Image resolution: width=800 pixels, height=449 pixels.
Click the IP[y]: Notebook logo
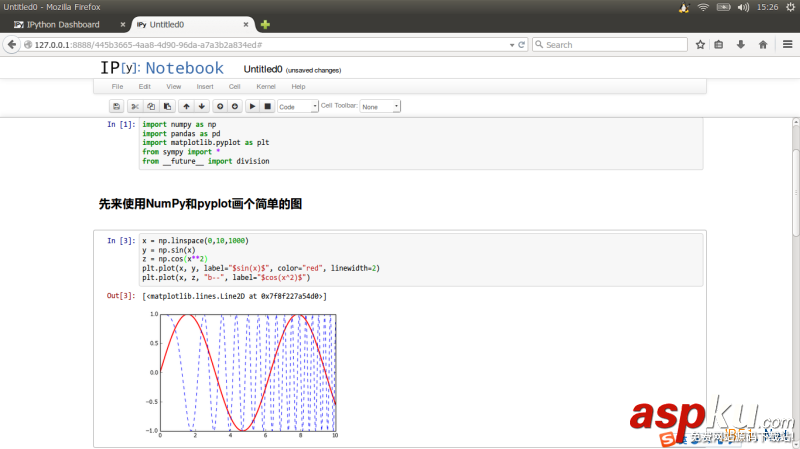[x=162, y=68]
